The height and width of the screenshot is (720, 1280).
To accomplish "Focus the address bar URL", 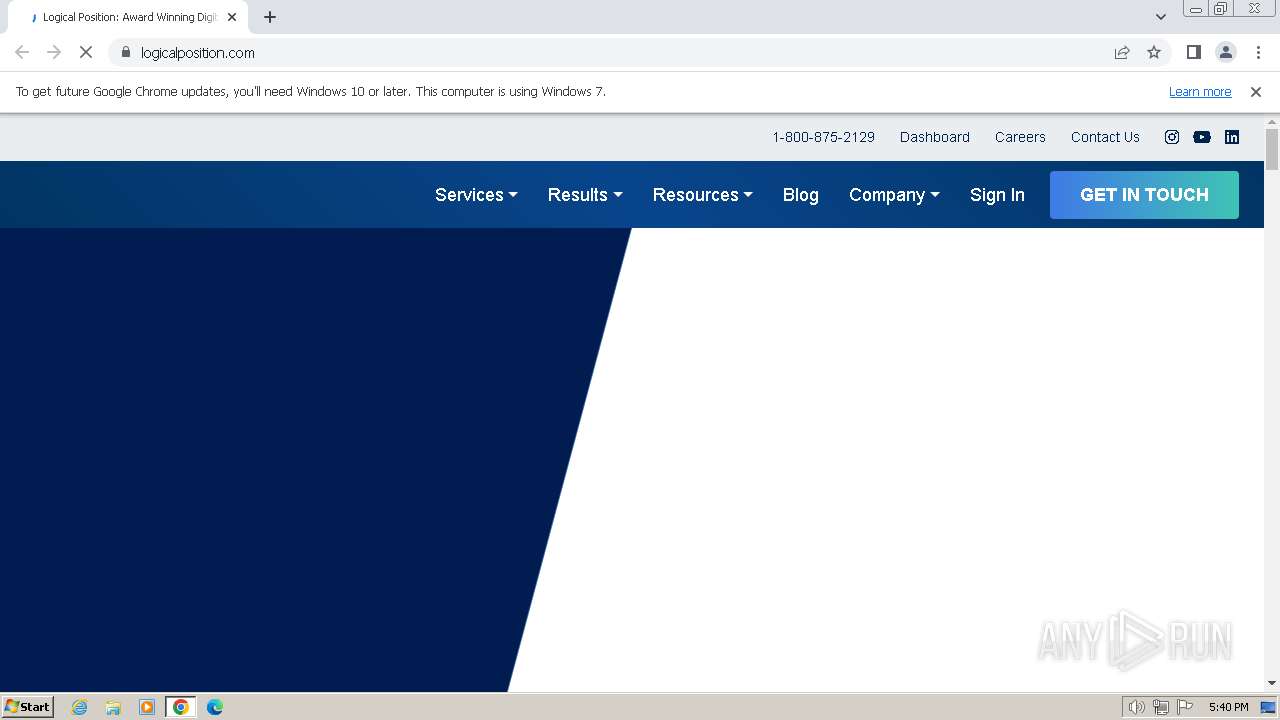I will [198, 52].
